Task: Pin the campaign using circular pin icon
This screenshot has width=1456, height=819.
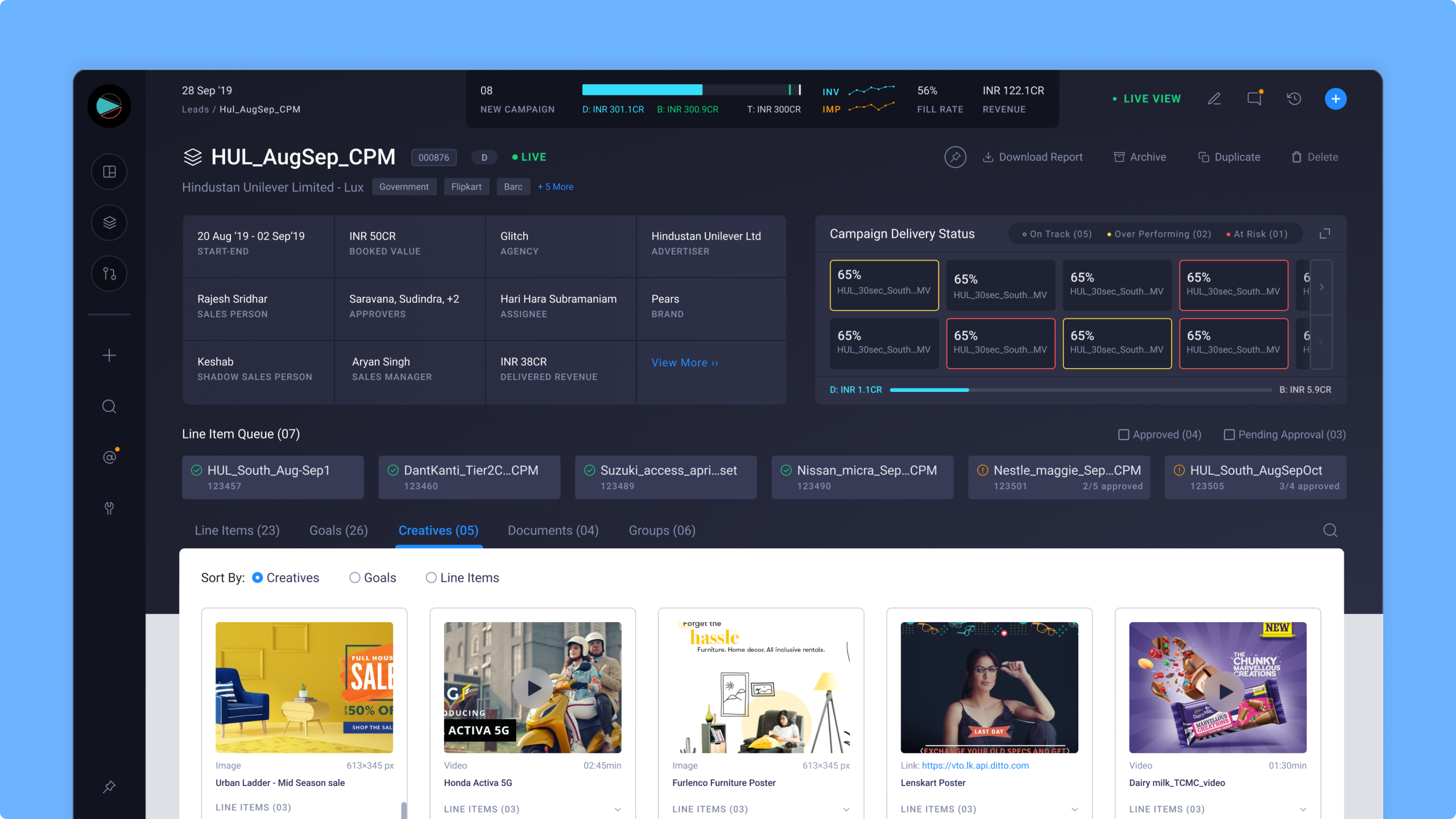Action: (955, 157)
